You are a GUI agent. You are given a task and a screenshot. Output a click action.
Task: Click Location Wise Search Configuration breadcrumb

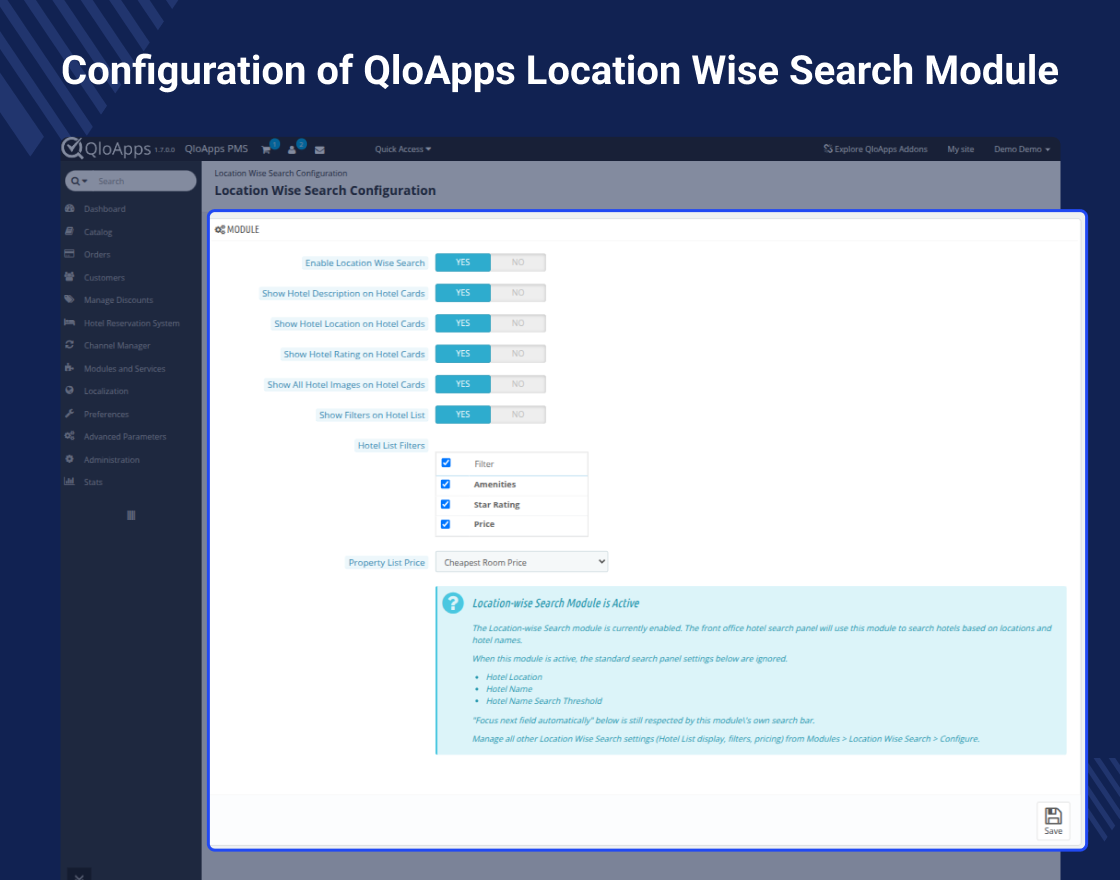click(281, 173)
